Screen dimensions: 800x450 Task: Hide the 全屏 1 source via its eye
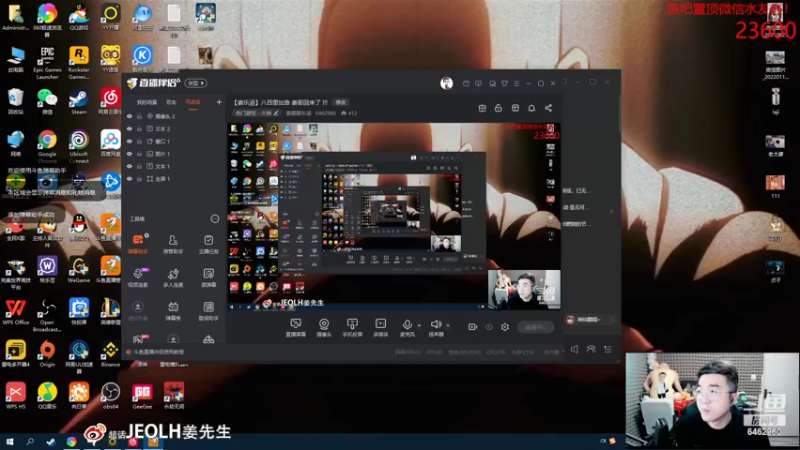tap(130, 179)
